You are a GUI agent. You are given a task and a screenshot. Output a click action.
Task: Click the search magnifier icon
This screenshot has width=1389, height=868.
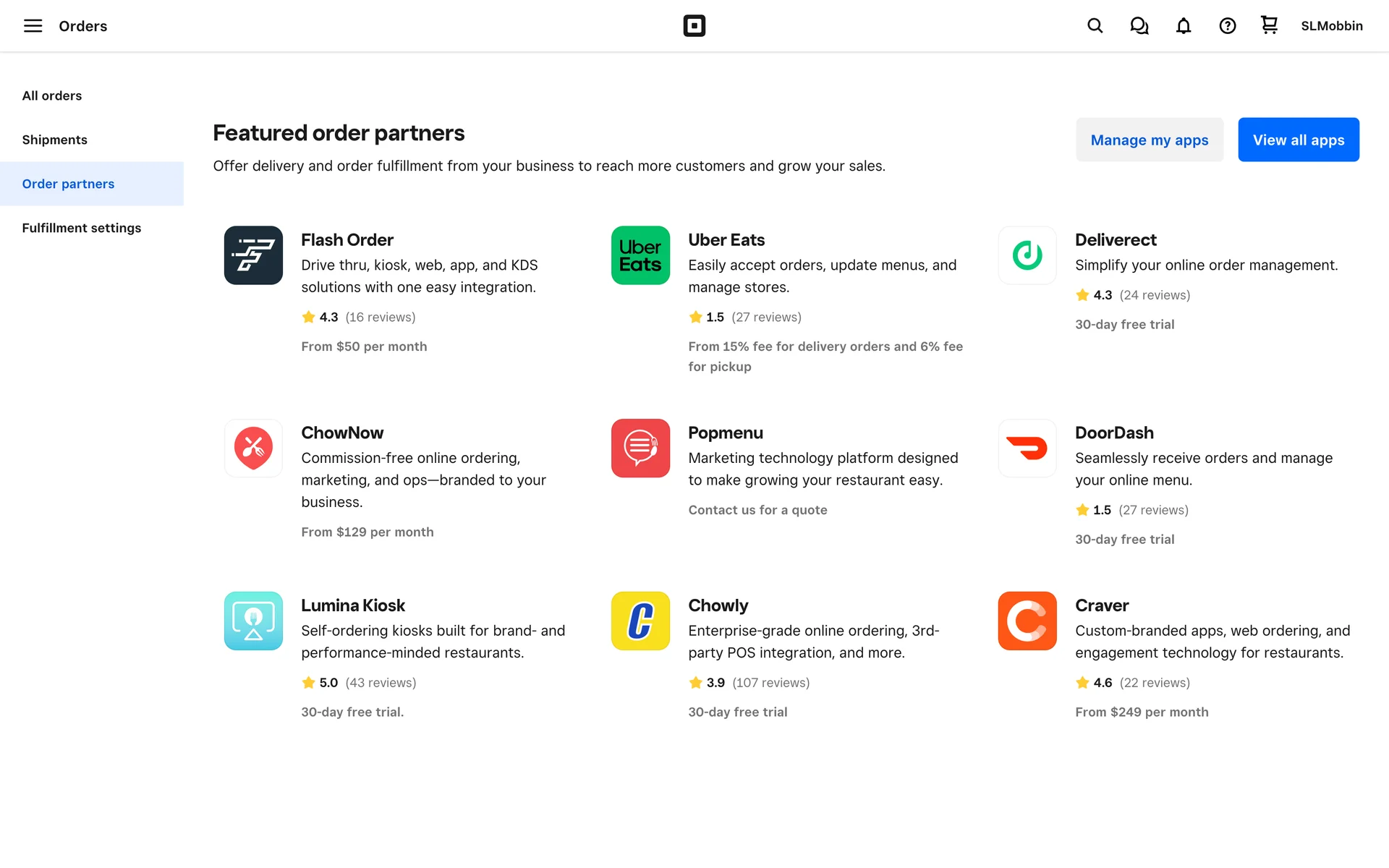1095,26
